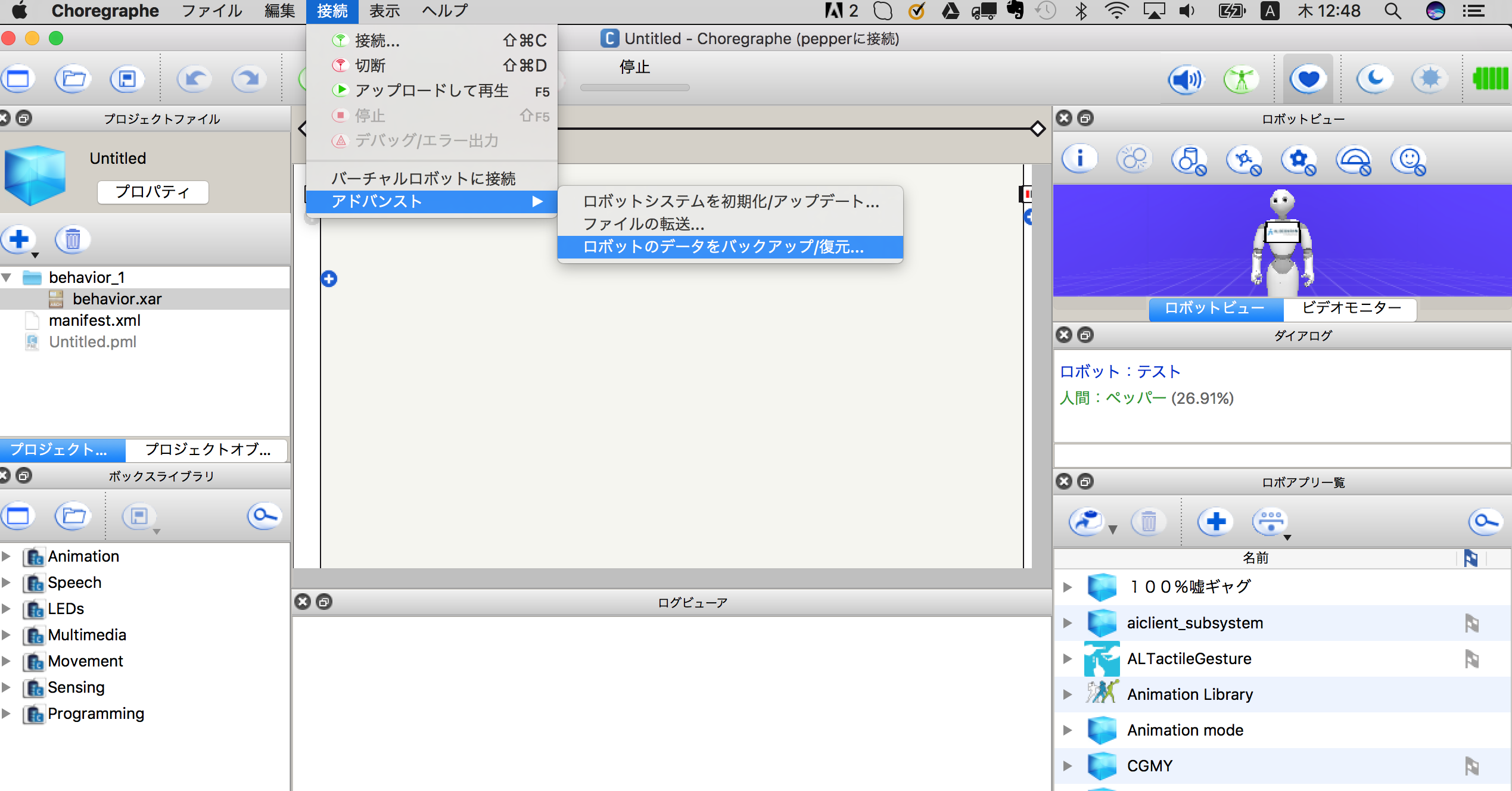Click the blue plus icon on flow diagram
The image size is (1512, 791).
coord(329,278)
